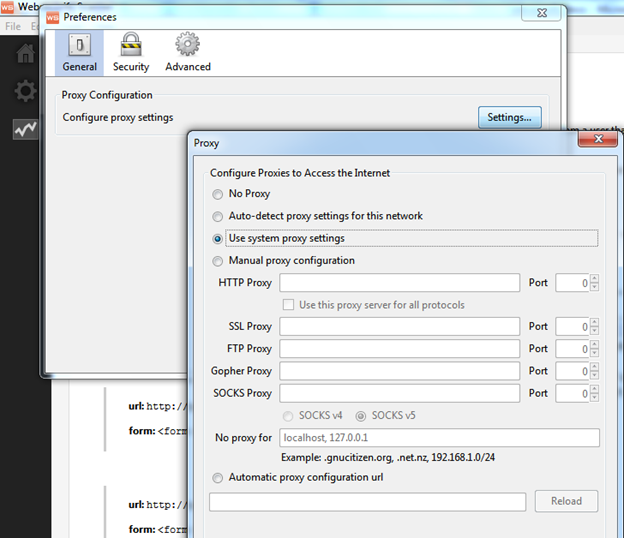
Task: Select the activity graph sidebar icon
Action: pos(25,129)
